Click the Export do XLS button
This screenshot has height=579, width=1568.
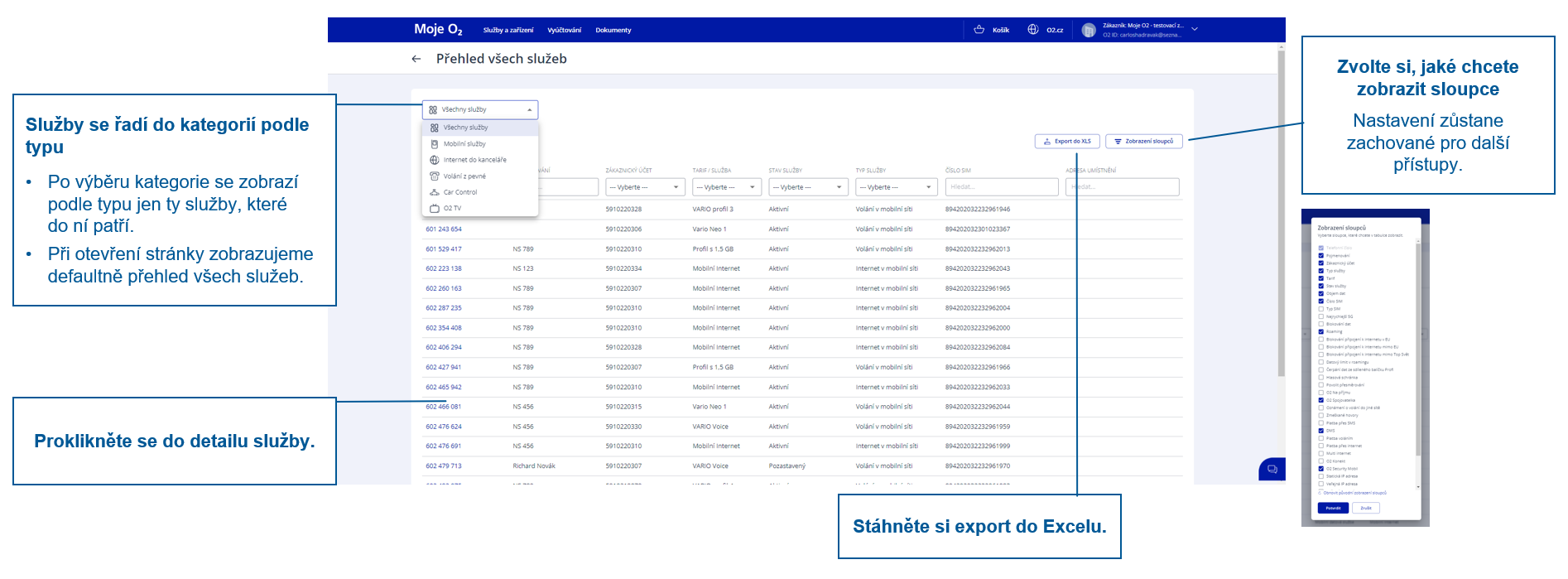click(x=1067, y=142)
